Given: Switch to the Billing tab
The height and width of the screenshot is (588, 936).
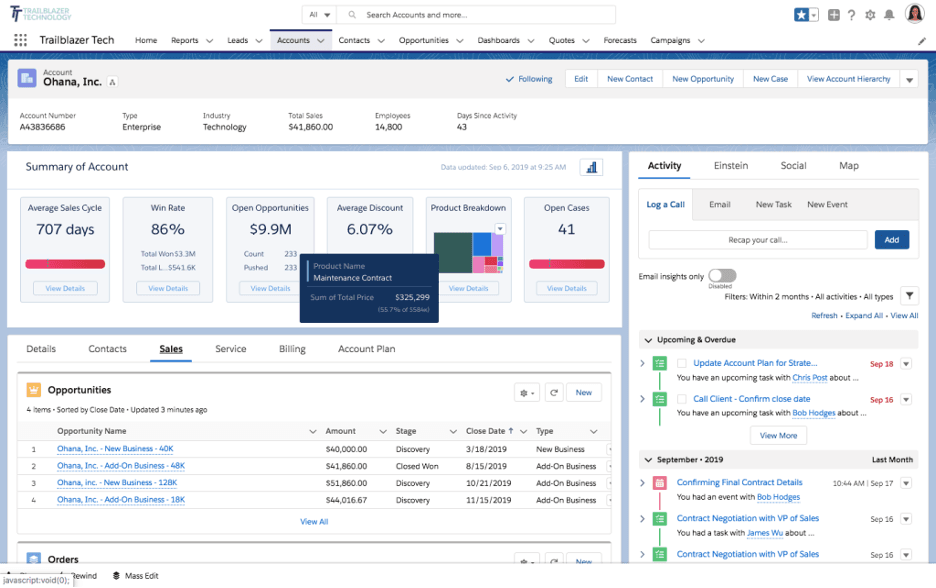Looking at the screenshot, I should click(291, 349).
